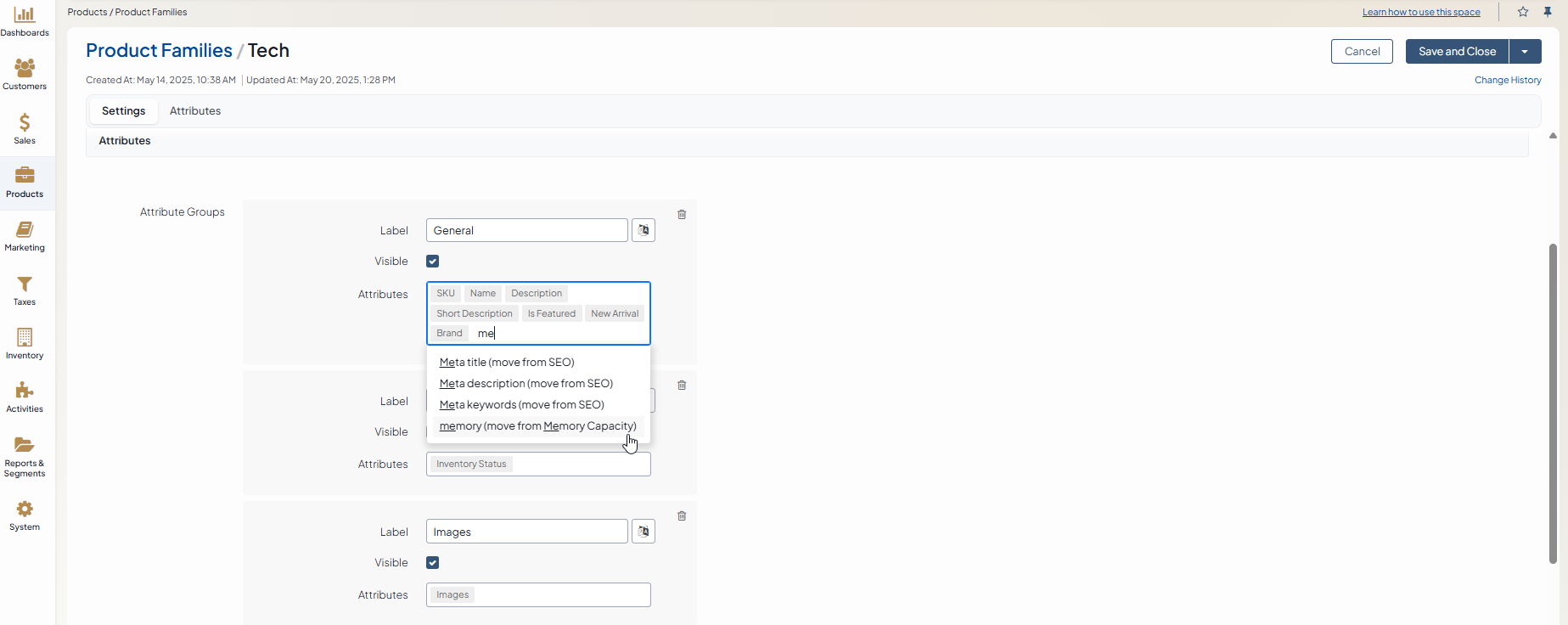The image size is (1568, 625).
Task: Pick Meta keywords suggestion
Action: (x=521, y=405)
